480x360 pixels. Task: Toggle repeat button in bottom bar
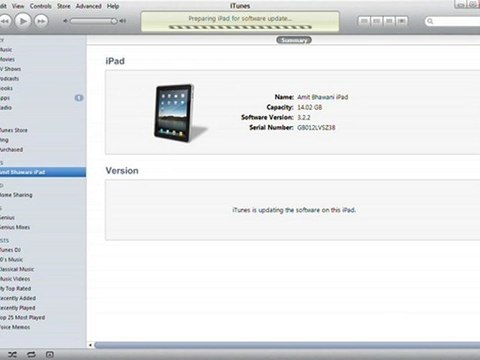tap(31, 355)
